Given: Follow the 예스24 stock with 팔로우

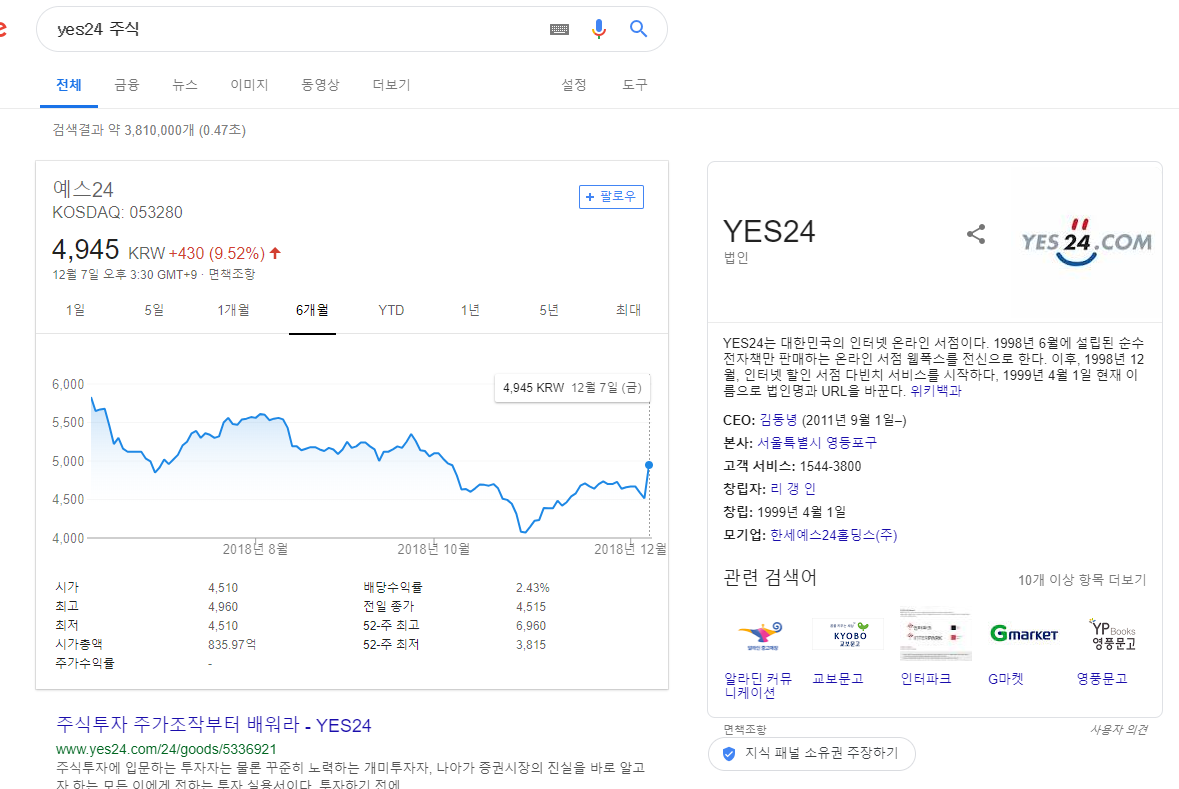Looking at the screenshot, I should click(x=611, y=196).
